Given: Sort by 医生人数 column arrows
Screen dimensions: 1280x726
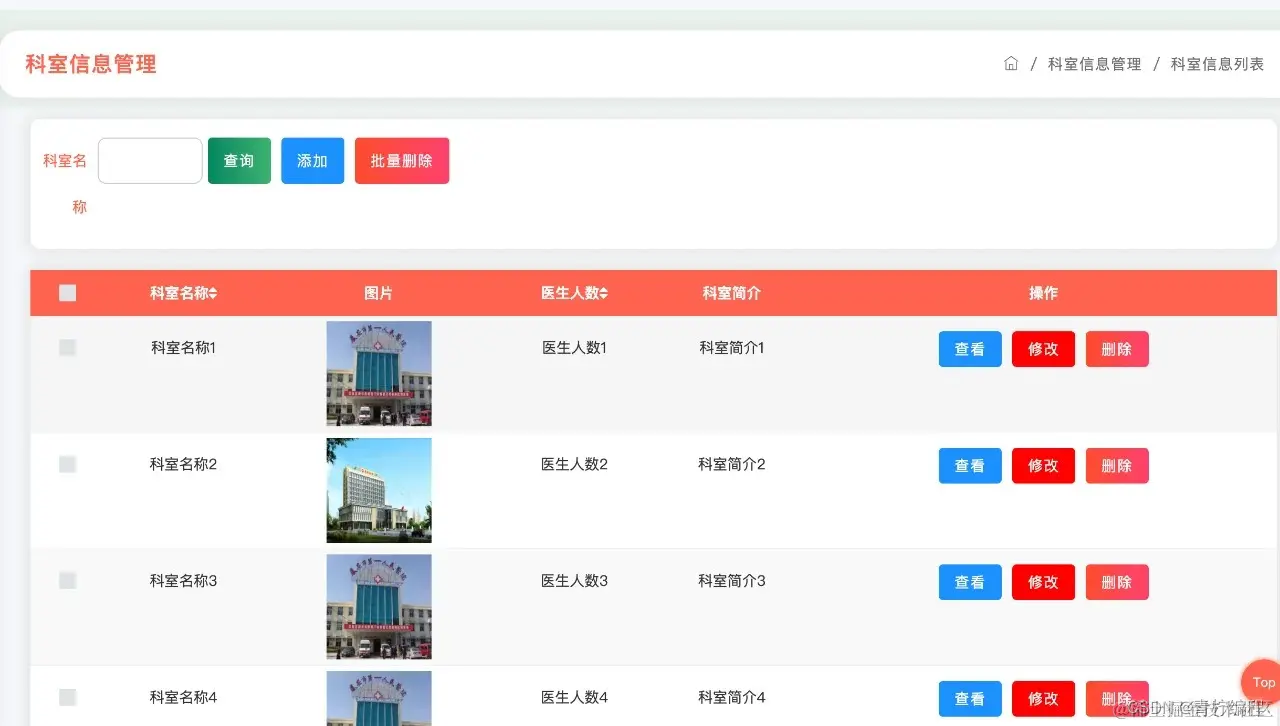Looking at the screenshot, I should (604, 293).
